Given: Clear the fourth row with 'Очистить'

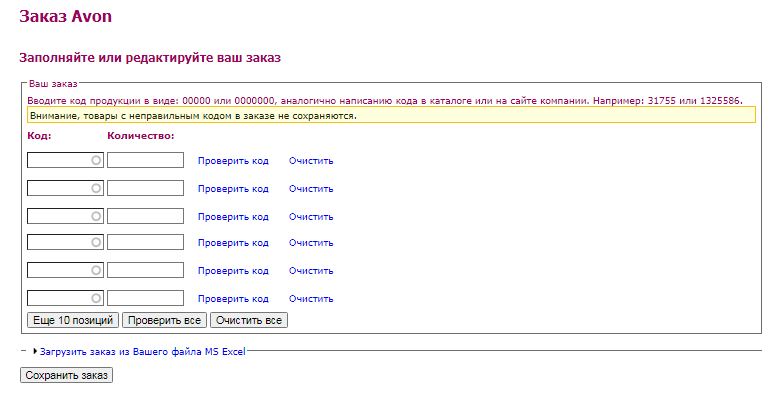Looking at the screenshot, I should pos(311,243).
